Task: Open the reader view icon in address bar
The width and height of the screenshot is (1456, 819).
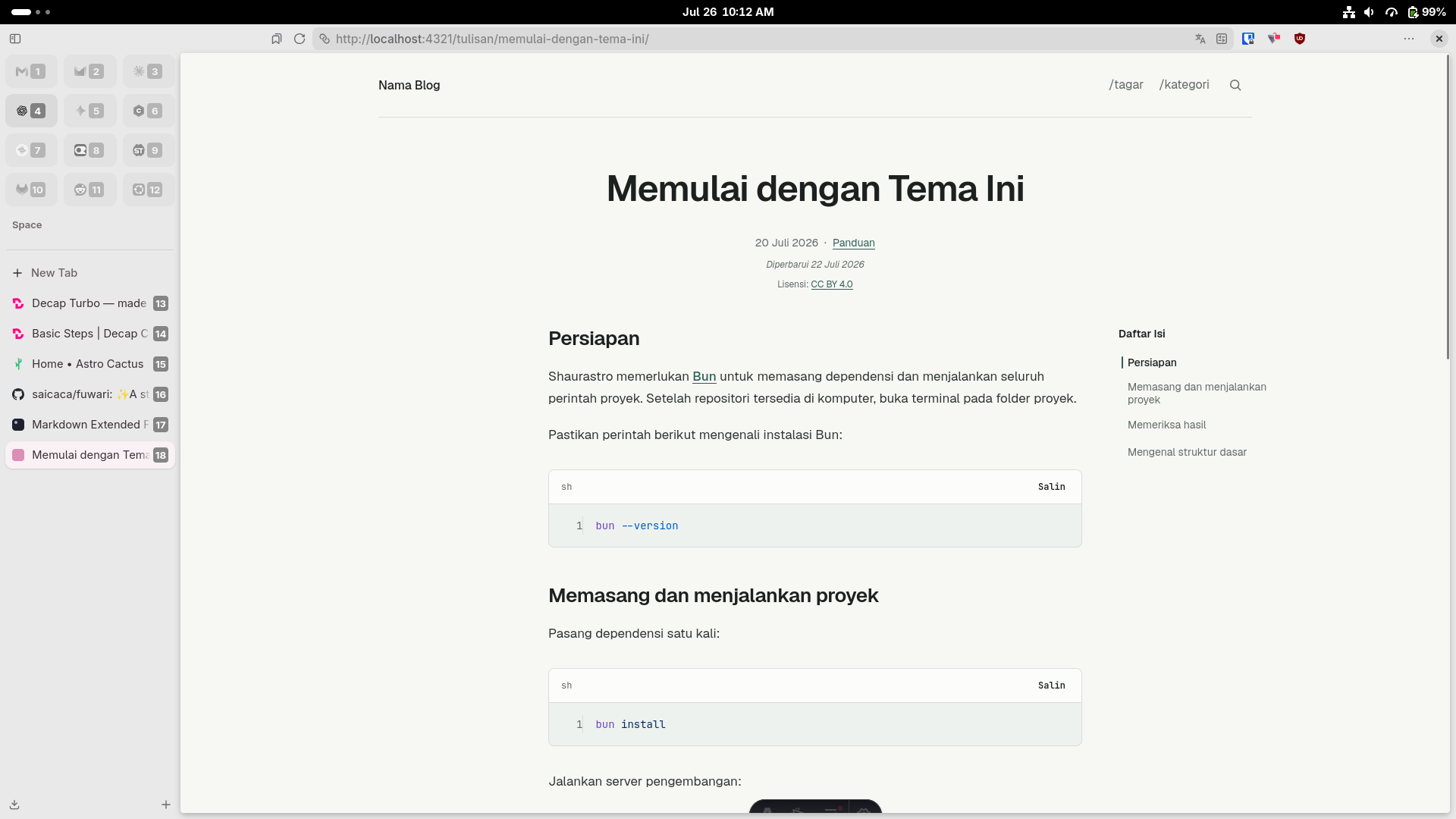Action: pyautogui.click(x=1222, y=39)
